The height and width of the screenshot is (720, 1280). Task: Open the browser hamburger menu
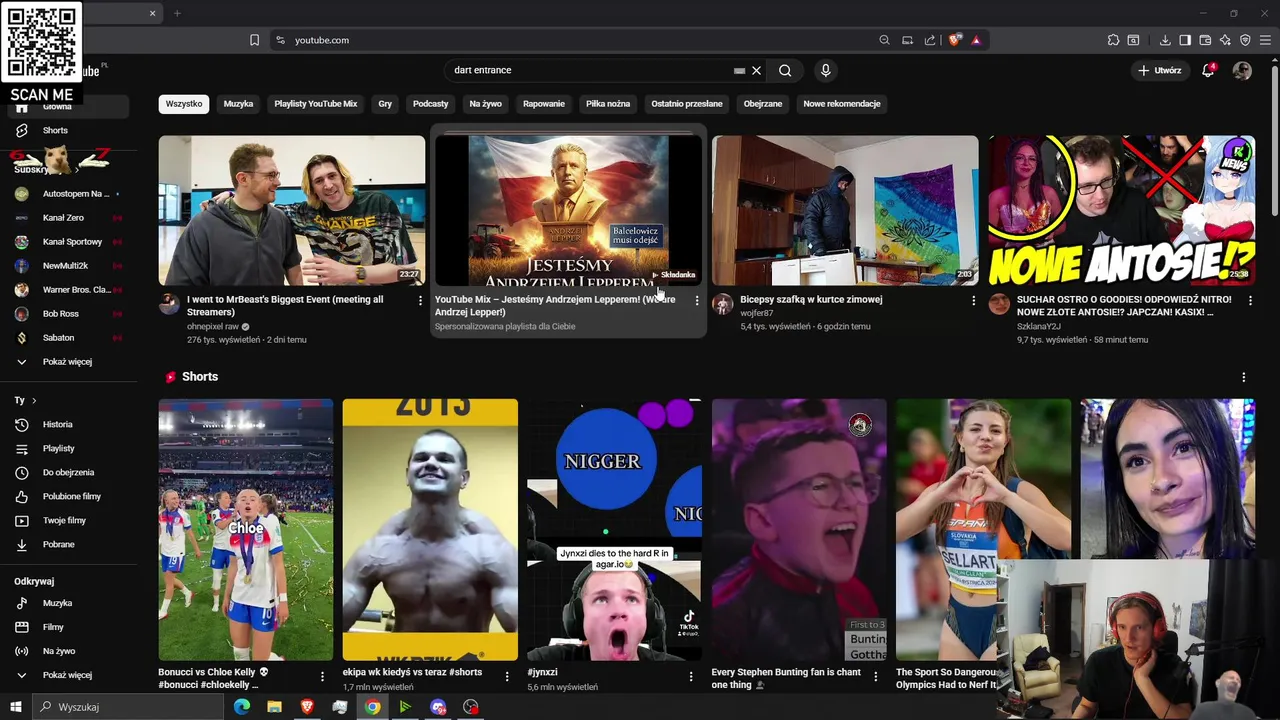point(1265,40)
